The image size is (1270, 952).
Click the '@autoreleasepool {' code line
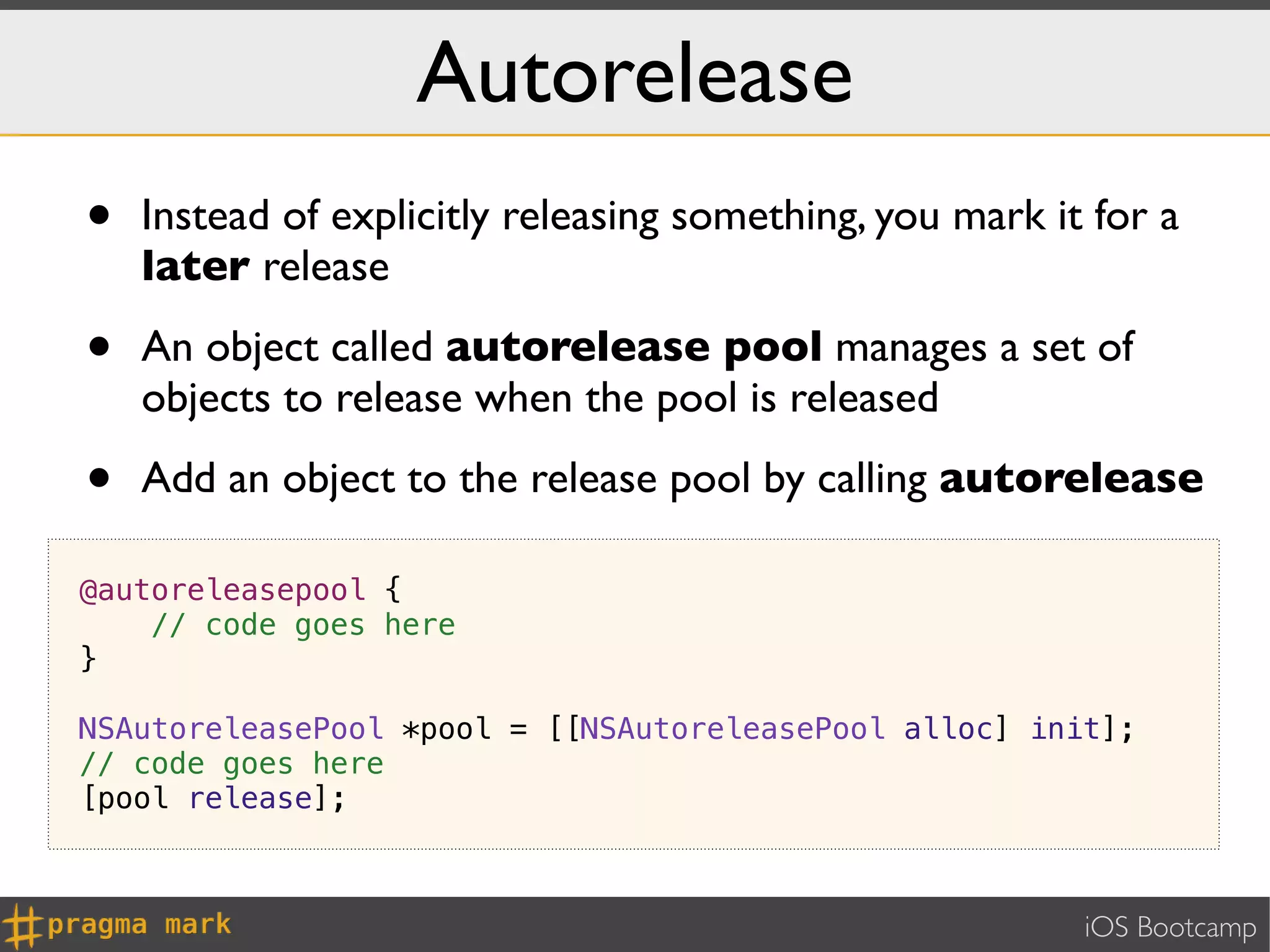[x=241, y=589]
